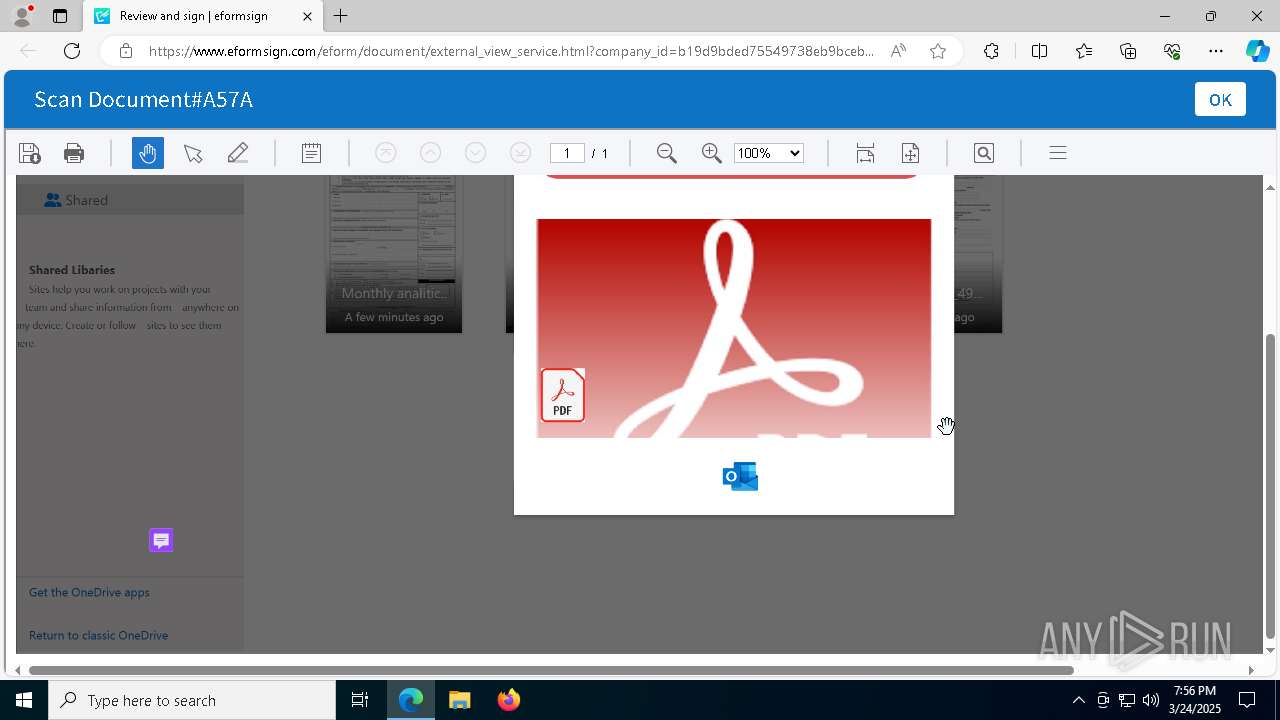
Task: Click the Outlook logo icon
Action: pos(740,477)
